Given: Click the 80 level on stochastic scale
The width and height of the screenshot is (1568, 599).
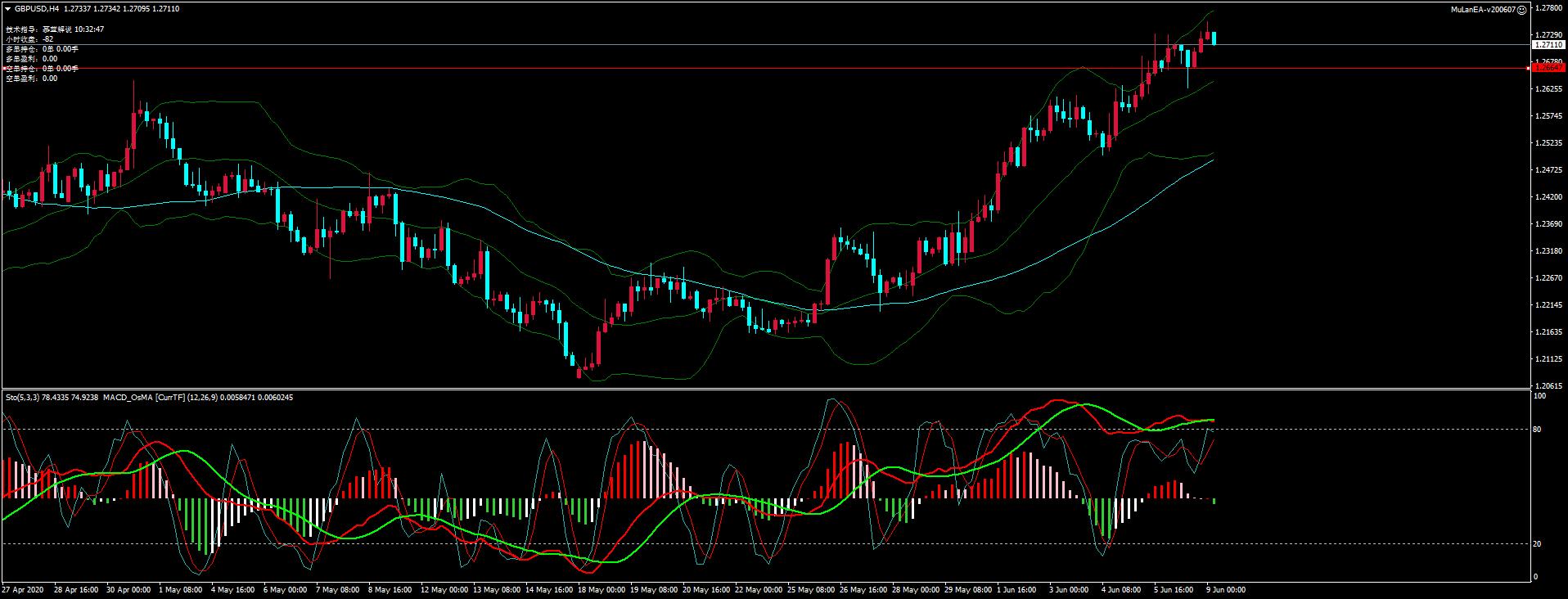Looking at the screenshot, I should click(x=1537, y=430).
